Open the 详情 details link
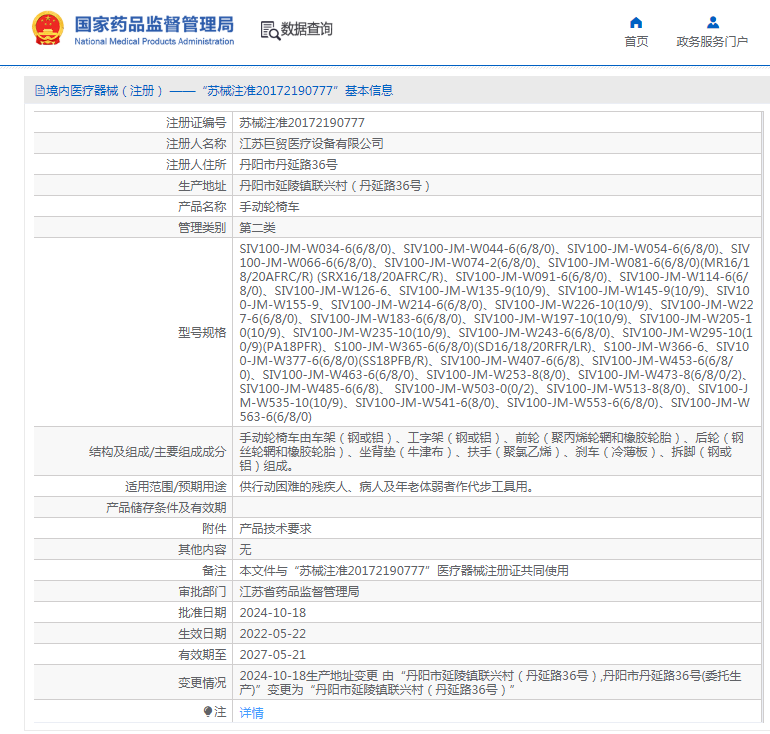The width and height of the screenshot is (770, 734). click(x=251, y=712)
